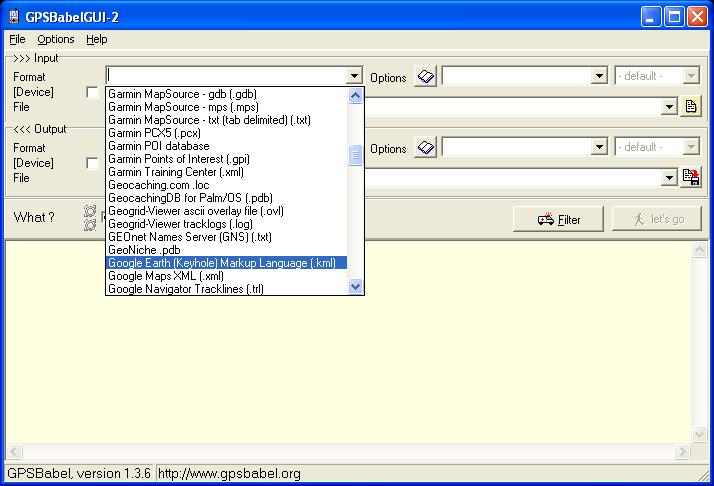Click log area horizontal scroll-right arrow
This screenshot has width=714, height=486.
point(682,452)
